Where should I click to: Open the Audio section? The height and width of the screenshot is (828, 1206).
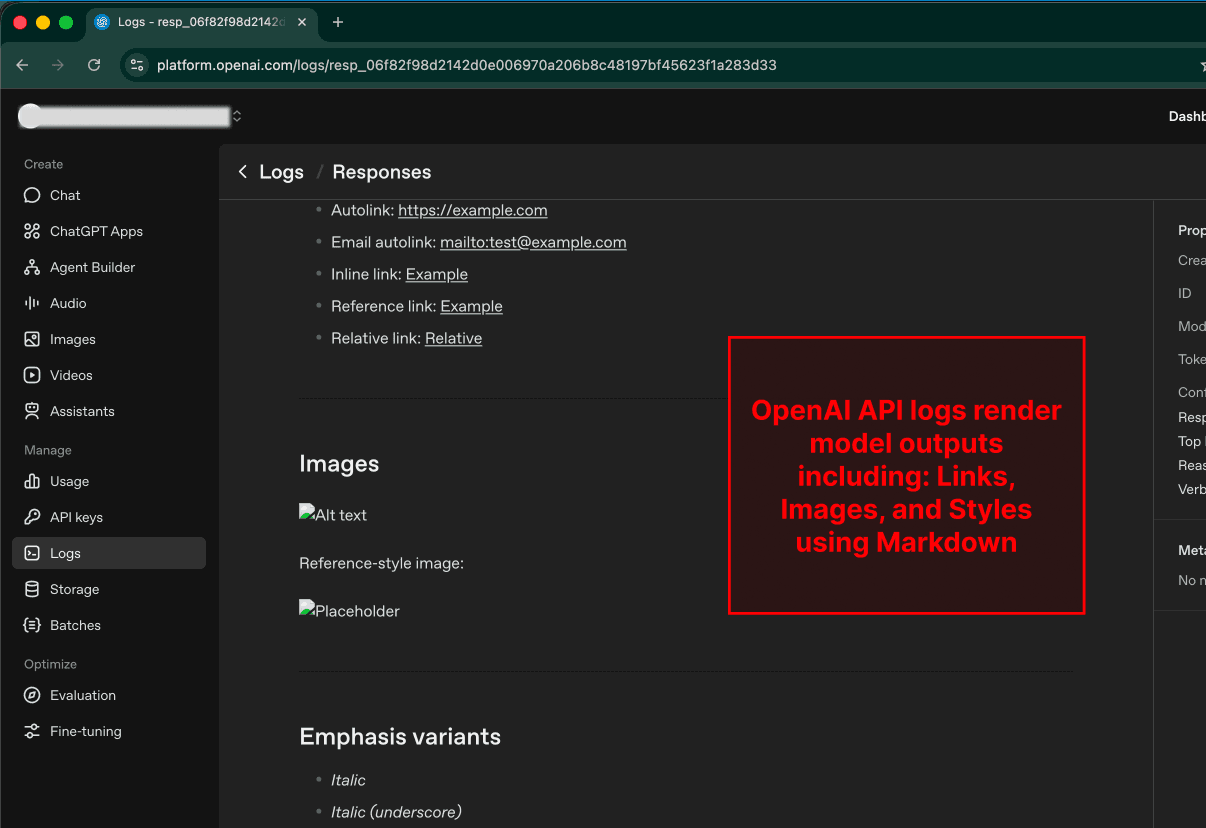66,303
